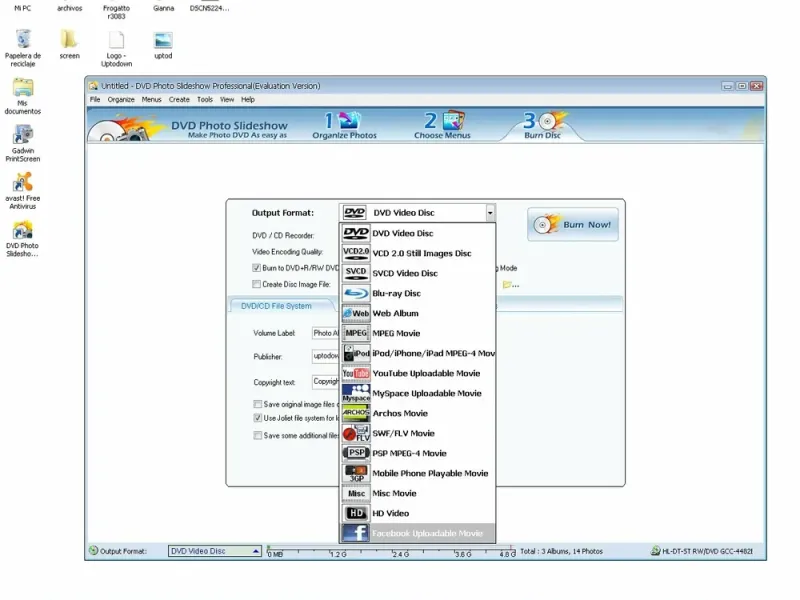The image size is (800, 600).
Task: Click the Publisher input field
Action: point(326,356)
